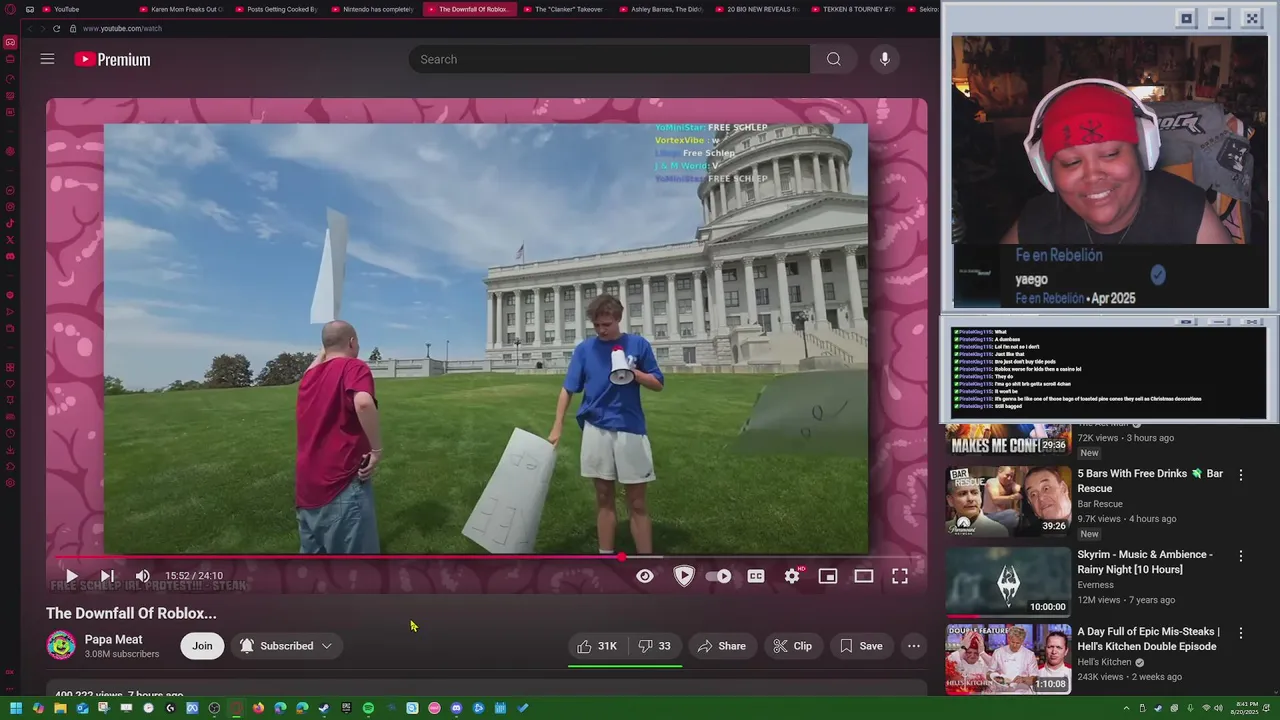This screenshot has width=1280, height=720.
Task: Go back in browser navigation
Action: pos(28,28)
